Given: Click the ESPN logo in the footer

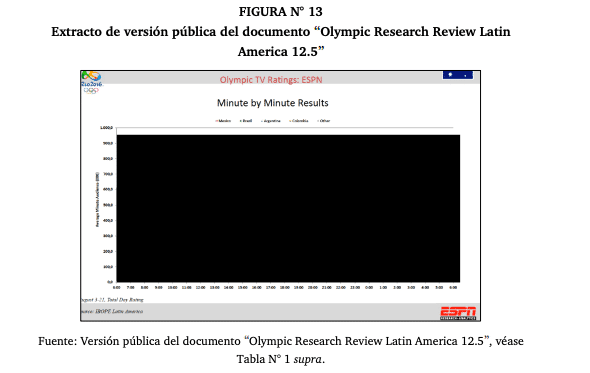Looking at the screenshot, I should tap(458, 313).
